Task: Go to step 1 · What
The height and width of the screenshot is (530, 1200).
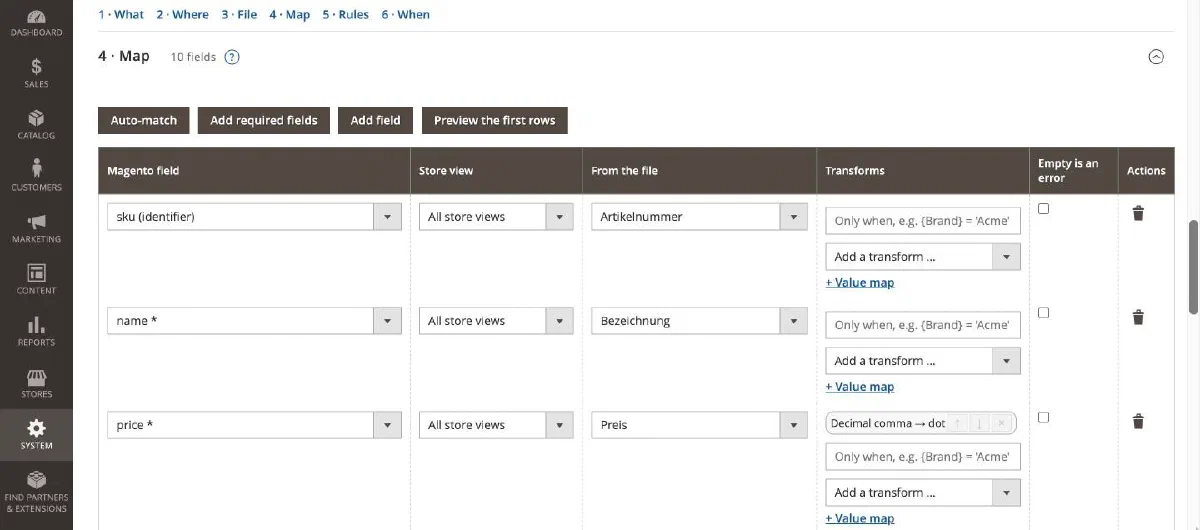Action: (x=121, y=15)
